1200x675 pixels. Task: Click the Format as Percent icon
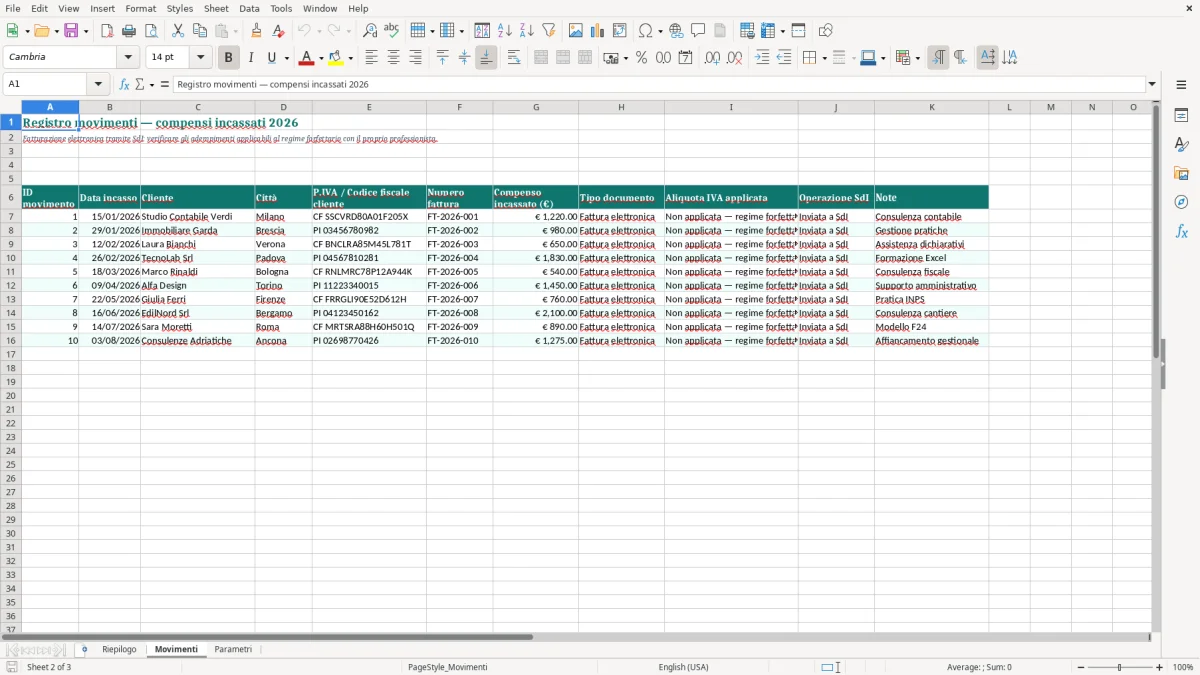(642, 58)
